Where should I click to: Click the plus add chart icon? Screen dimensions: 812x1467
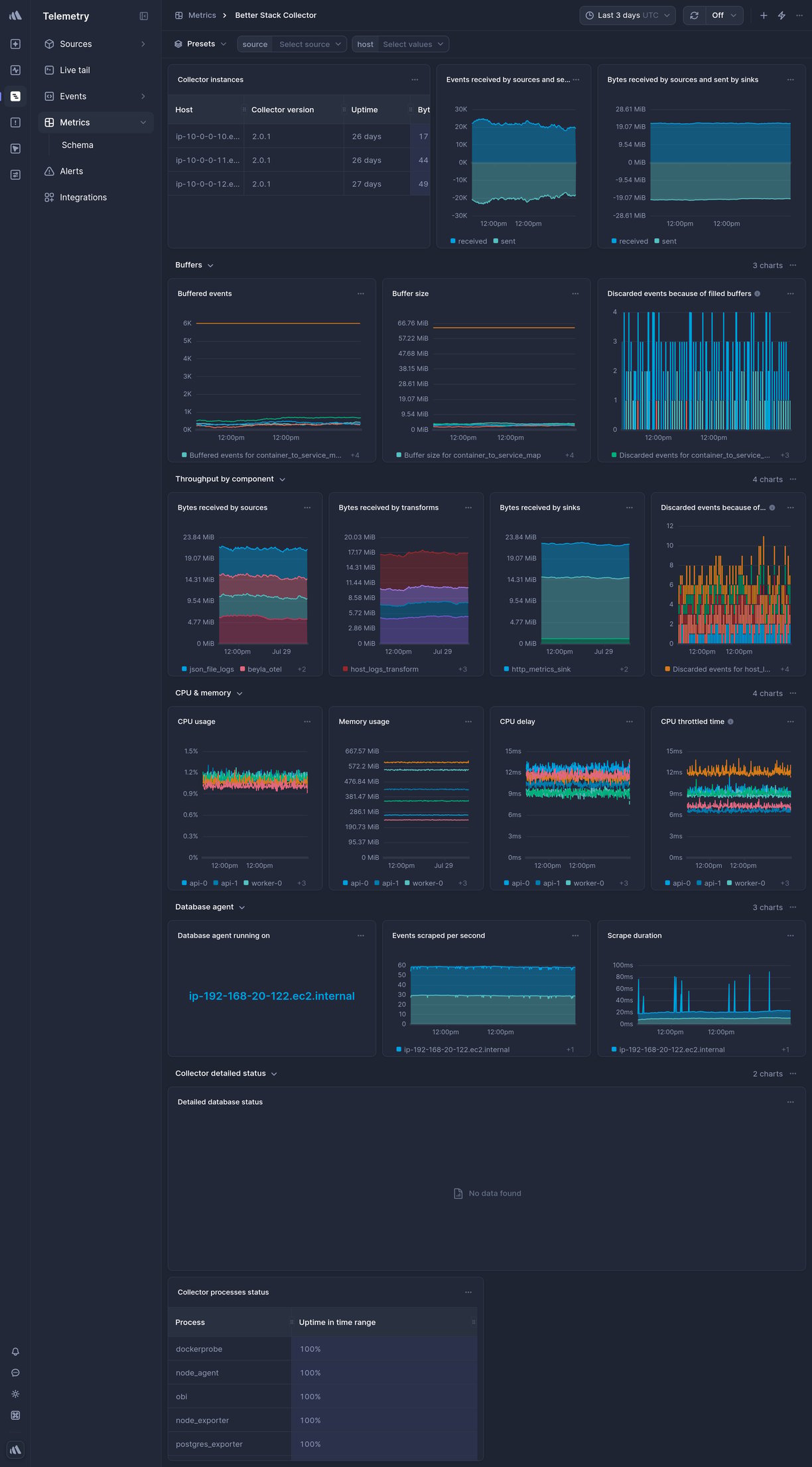(x=764, y=15)
